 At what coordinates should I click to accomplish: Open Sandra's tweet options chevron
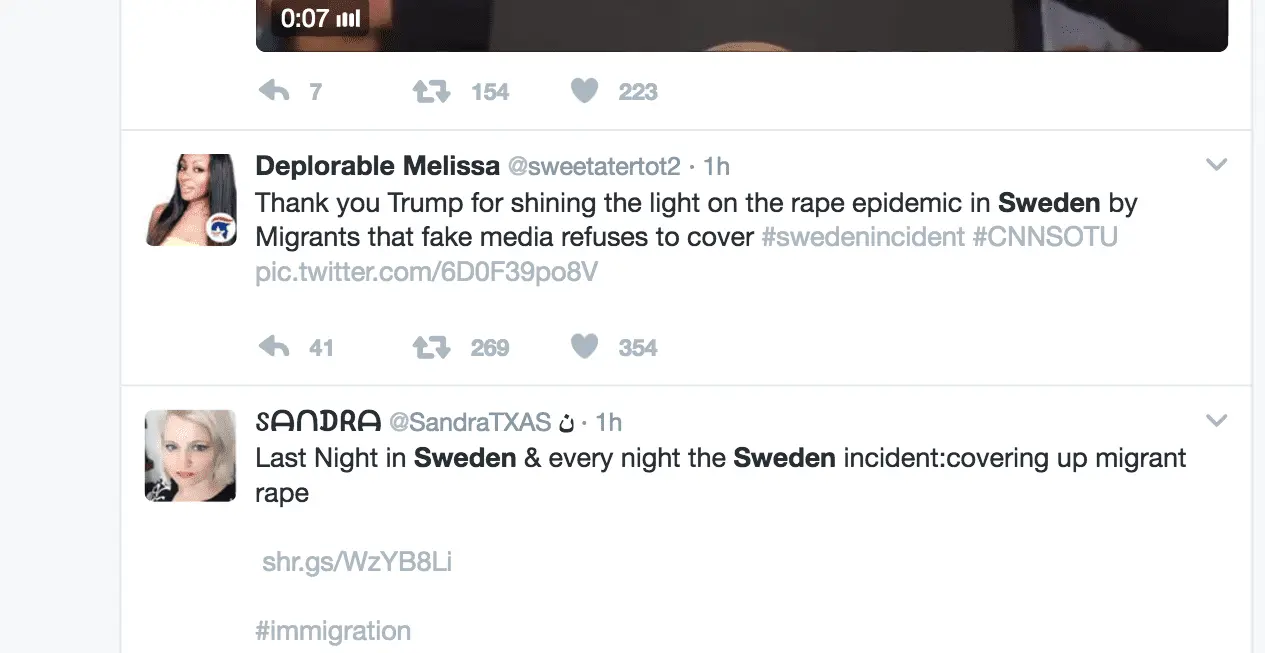pyautogui.click(x=1216, y=421)
